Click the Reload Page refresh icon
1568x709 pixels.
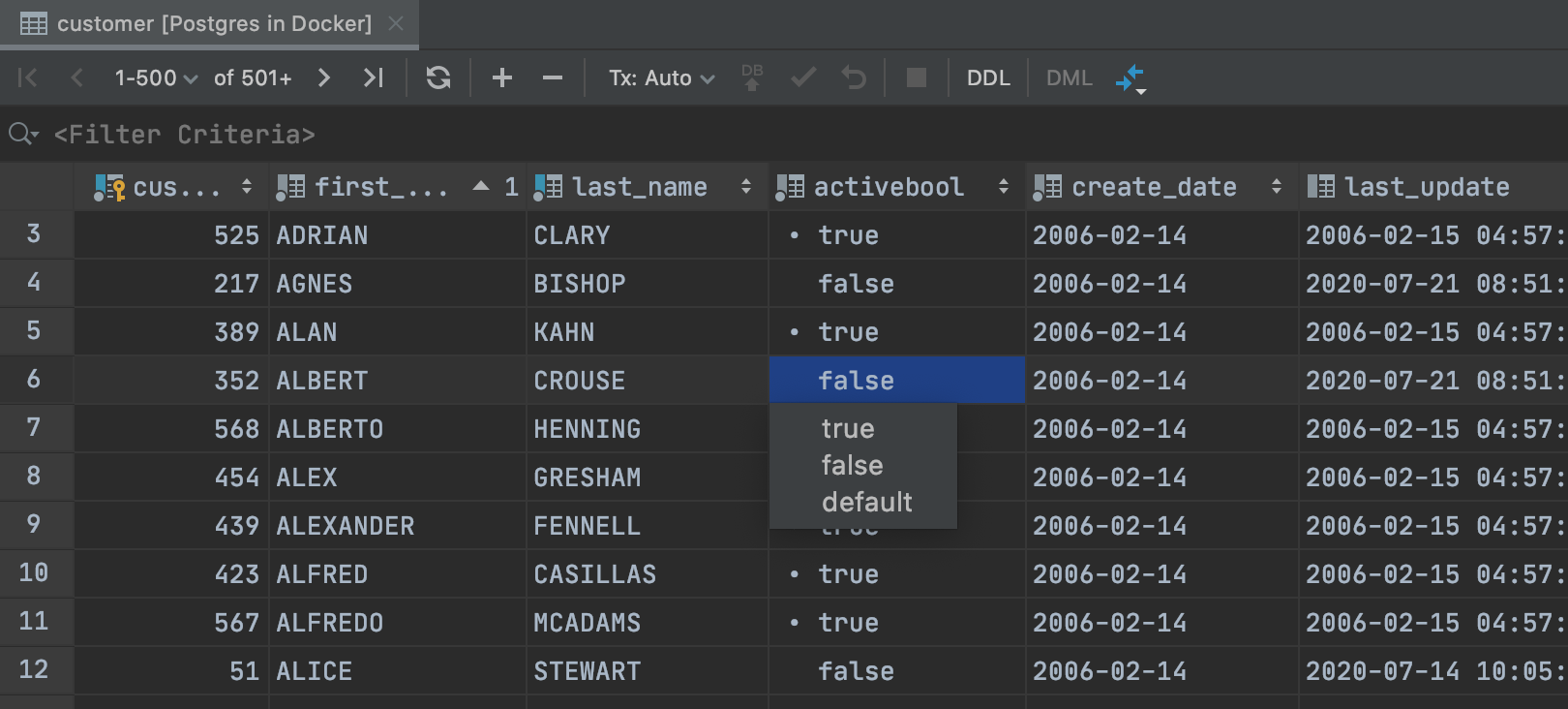(x=438, y=77)
